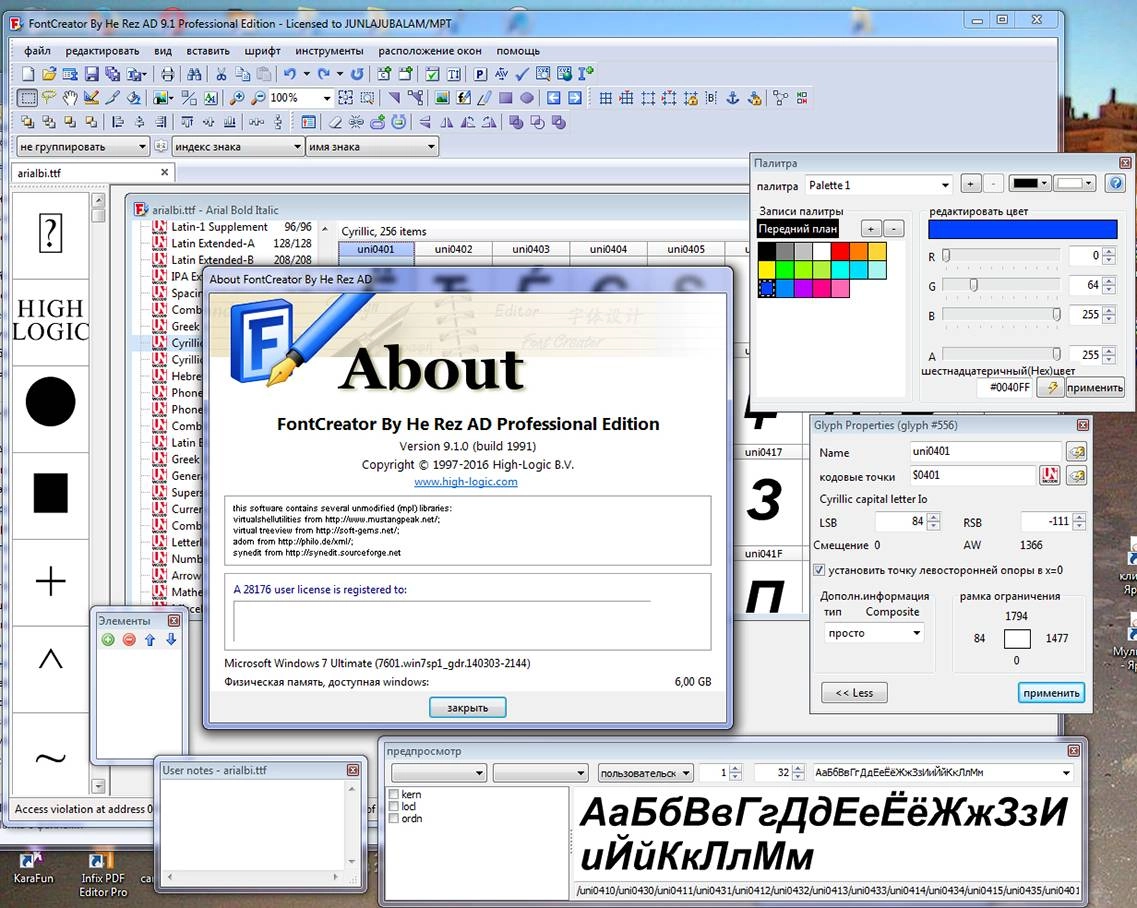The image size is (1137, 908).
Task: Adjust the G color slider
Action: click(974, 286)
